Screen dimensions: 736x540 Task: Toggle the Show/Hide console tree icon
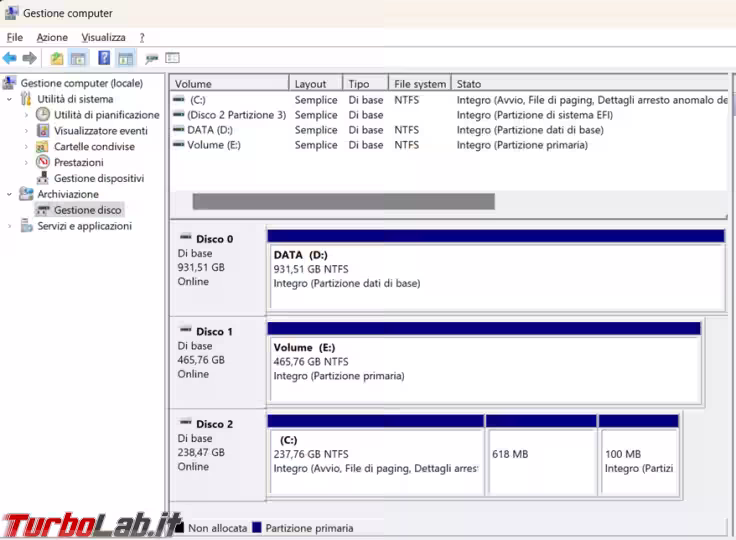[78, 58]
